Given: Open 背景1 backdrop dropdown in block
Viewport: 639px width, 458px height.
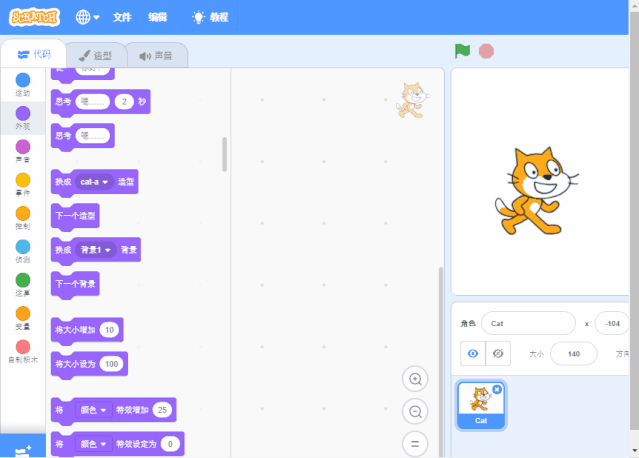Looking at the screenshot, I should tap(95, 250).
